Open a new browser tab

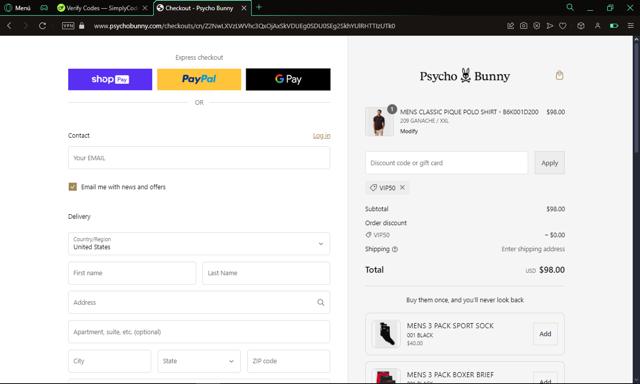tap(259, 7)
